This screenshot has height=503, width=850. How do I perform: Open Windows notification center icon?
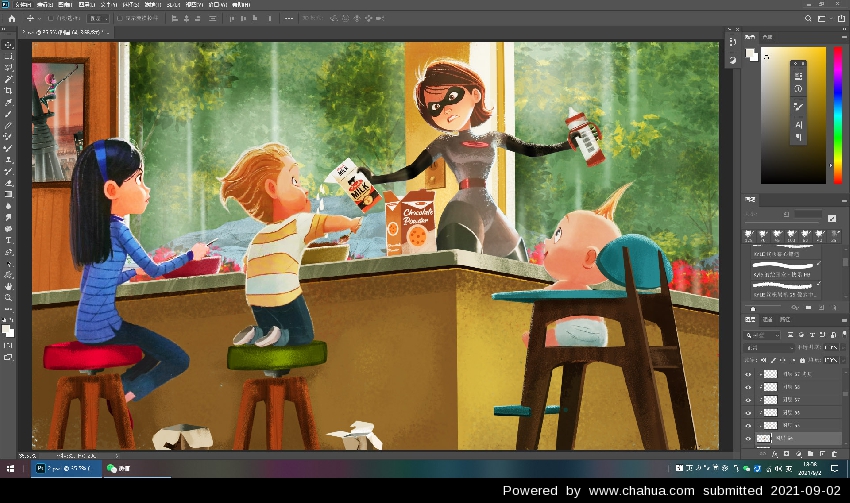[x=835, y=468]
